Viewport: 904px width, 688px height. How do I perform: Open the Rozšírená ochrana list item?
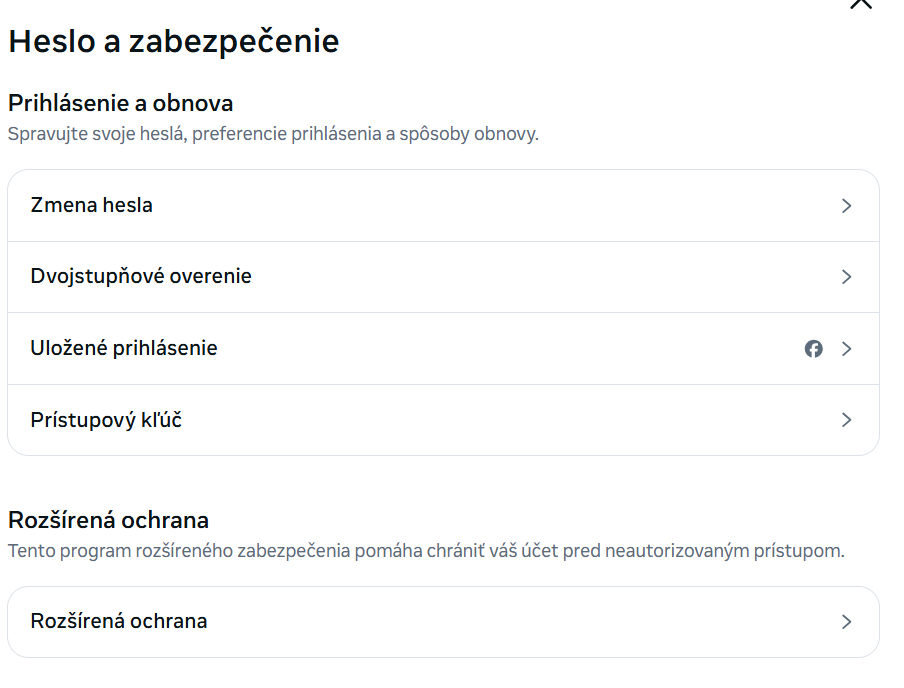click(443, 622)
